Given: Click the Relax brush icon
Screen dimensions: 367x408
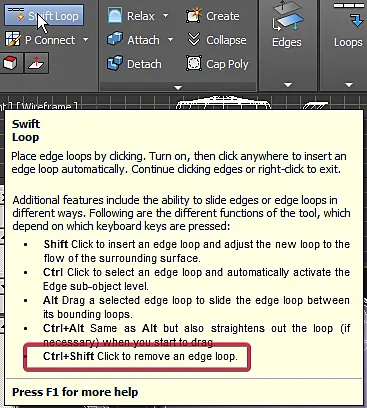Looking at the screenshot, I should point(115,16).
